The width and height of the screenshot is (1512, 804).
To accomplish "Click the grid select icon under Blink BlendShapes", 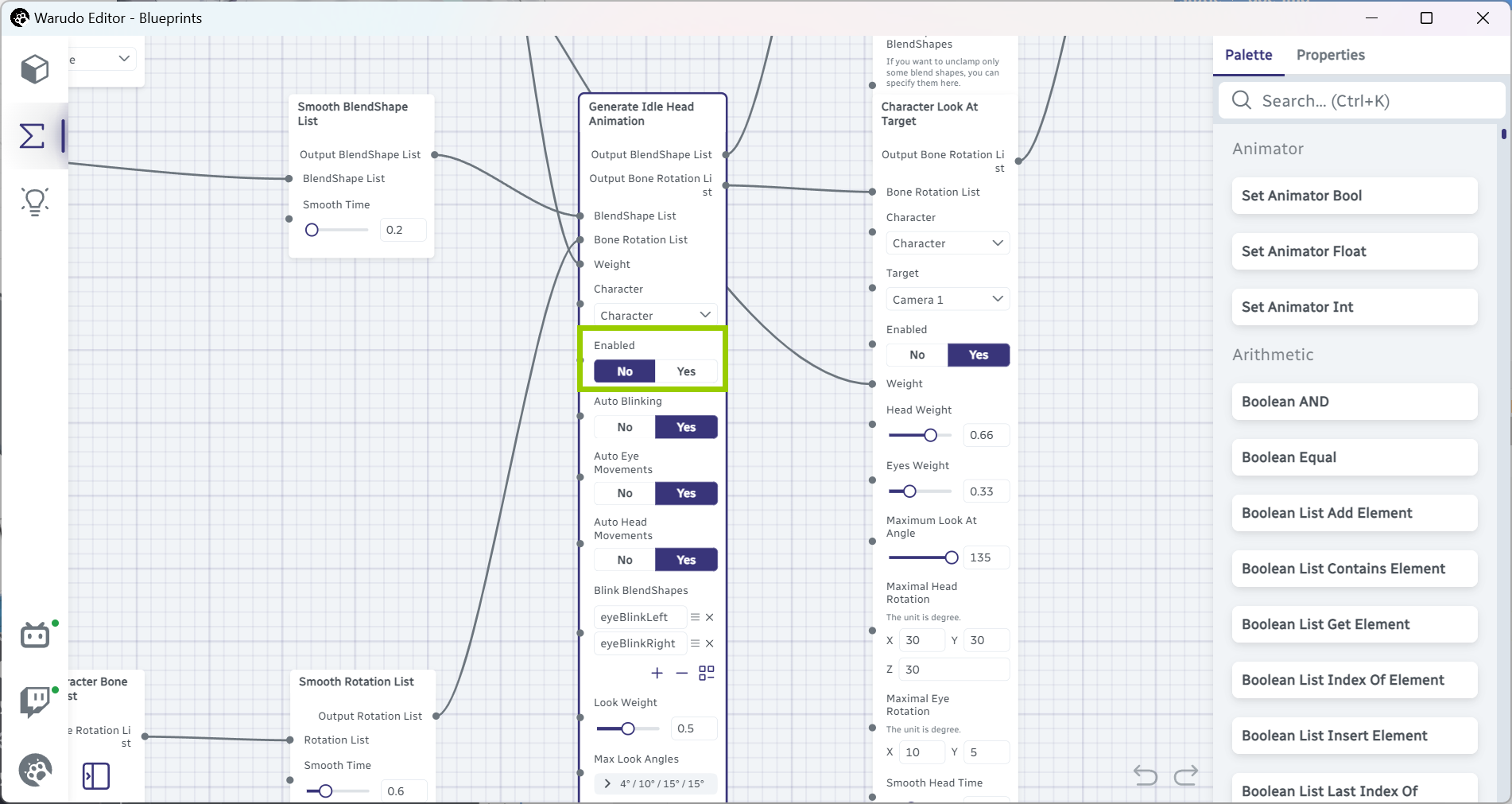I will pos(707,674).
